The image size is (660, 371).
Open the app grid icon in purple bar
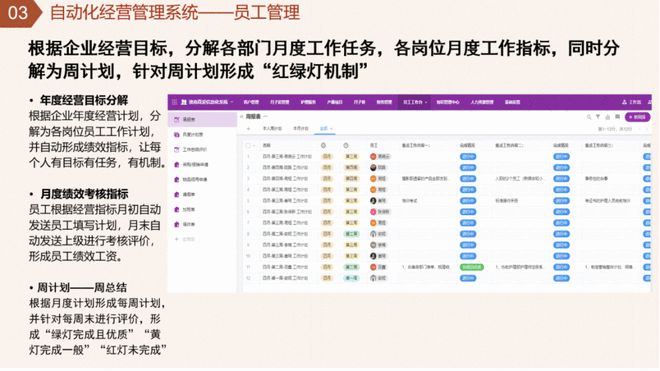click(x=174, y=102)
